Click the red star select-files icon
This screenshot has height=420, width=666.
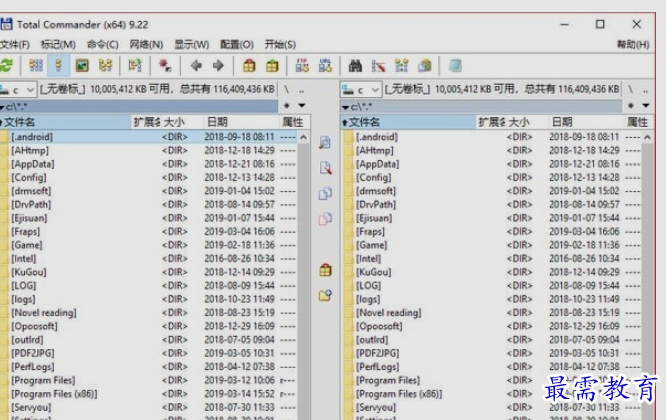[x=165, y=65]
